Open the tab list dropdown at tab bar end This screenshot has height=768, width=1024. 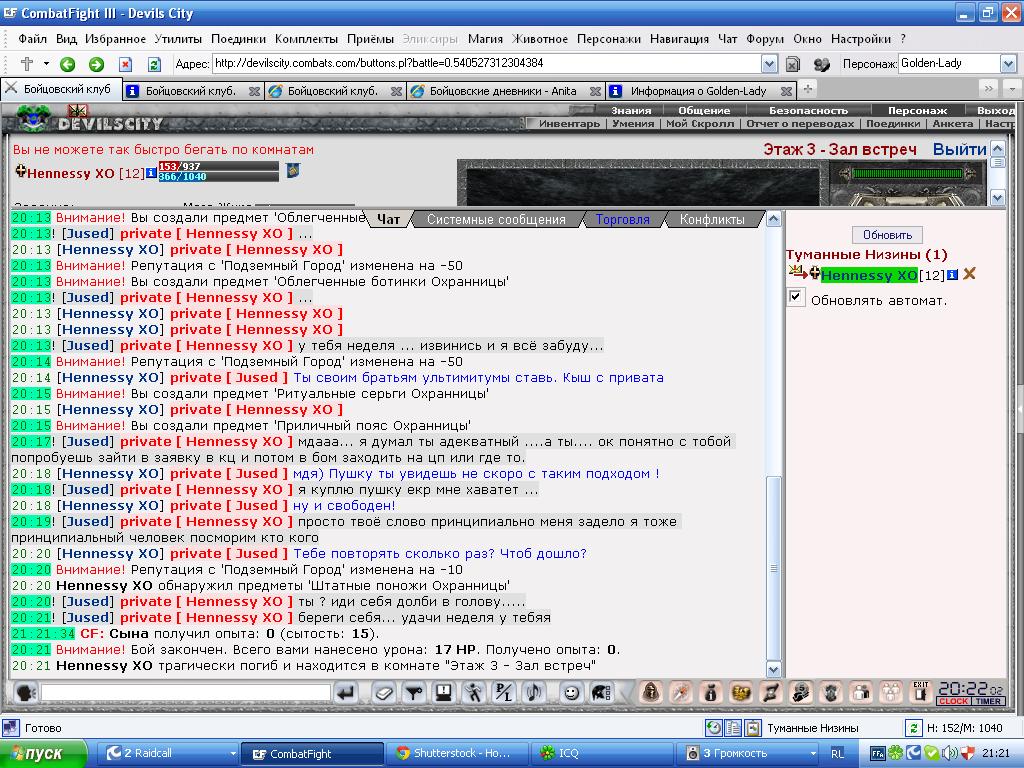(1012, 89)
